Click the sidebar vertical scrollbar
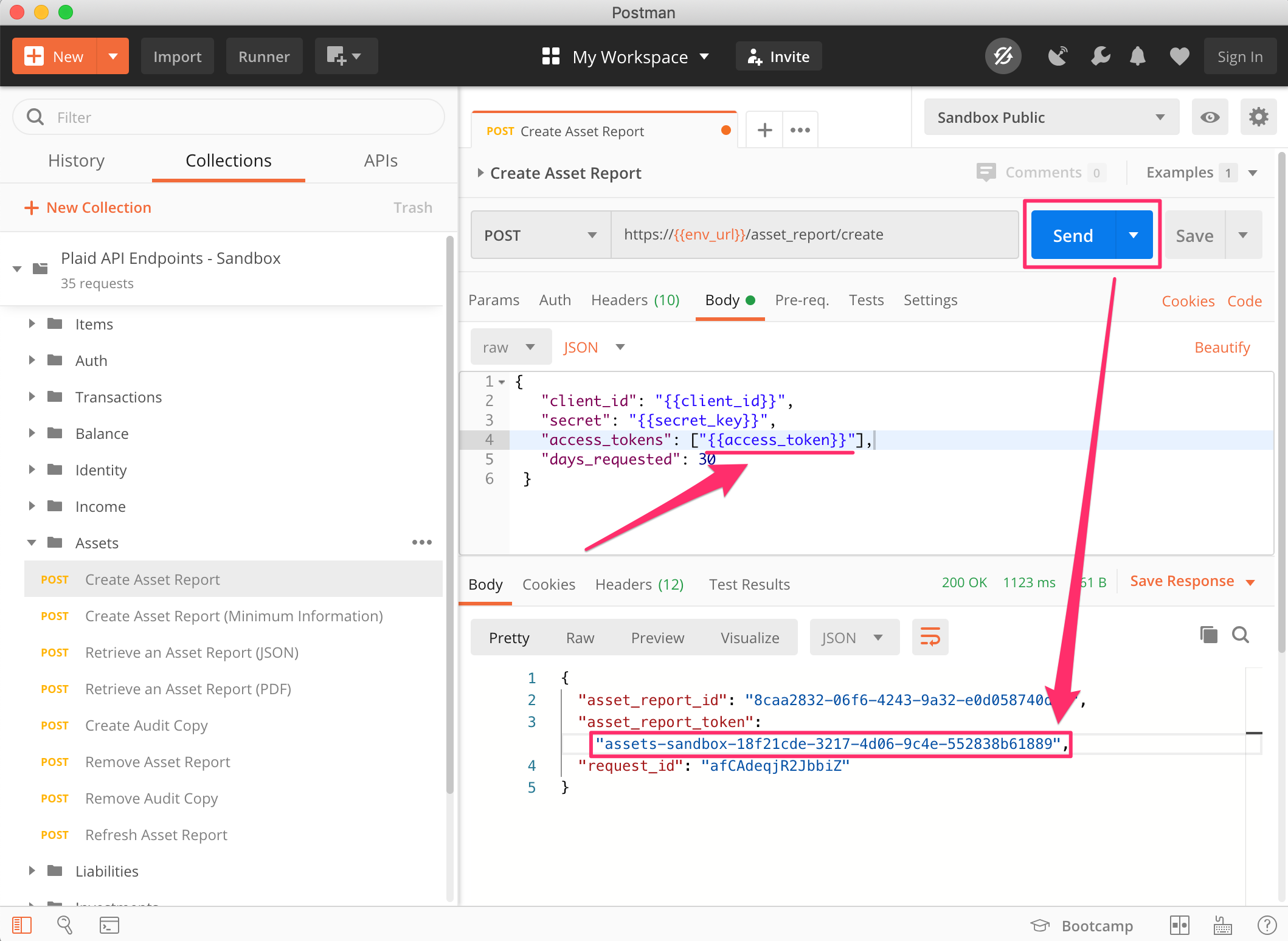This screenshot has height=941, width=1288. [x=450, y=514]
